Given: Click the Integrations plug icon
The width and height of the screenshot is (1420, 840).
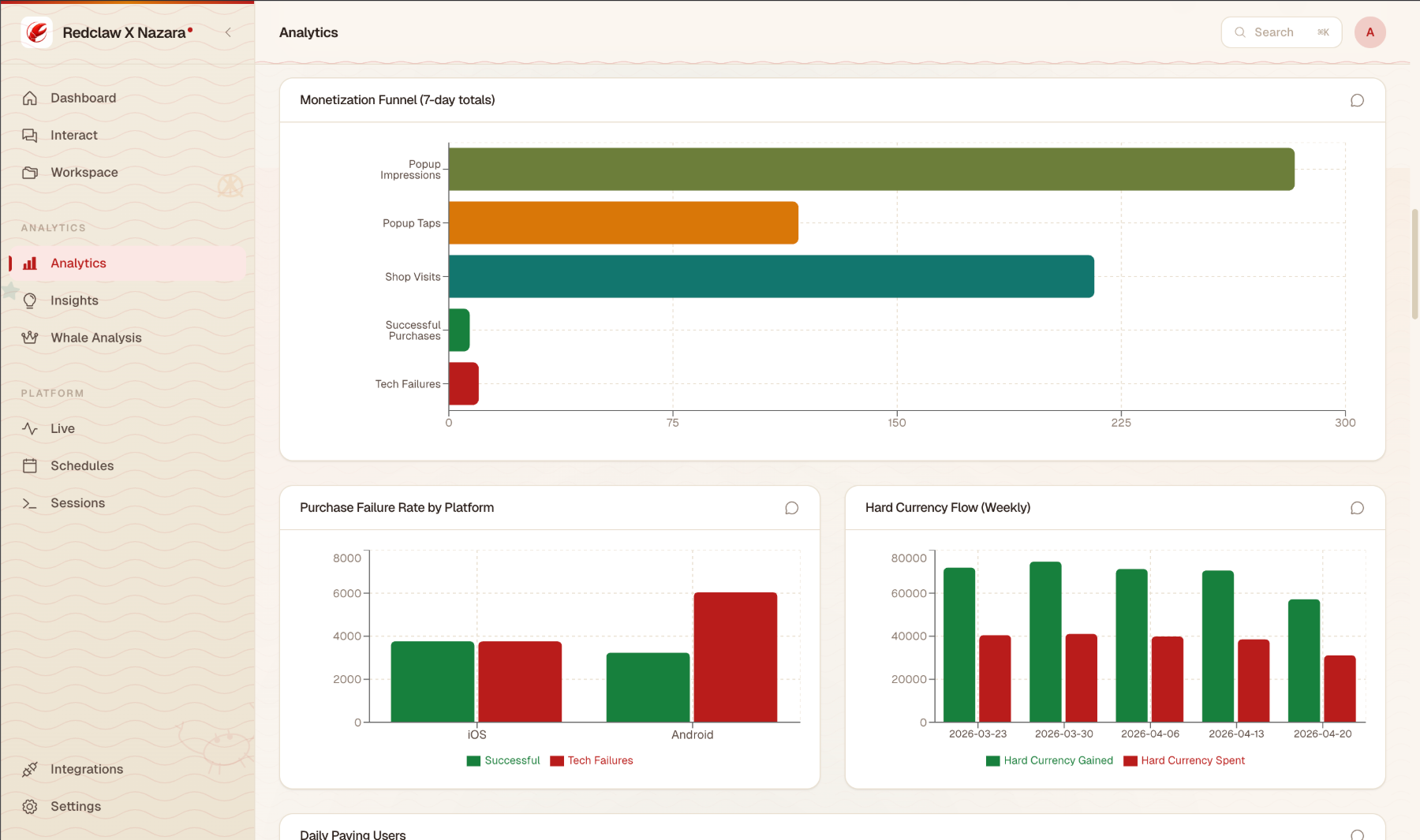Looking at the screenshot, I should click(x=30, y=769).
